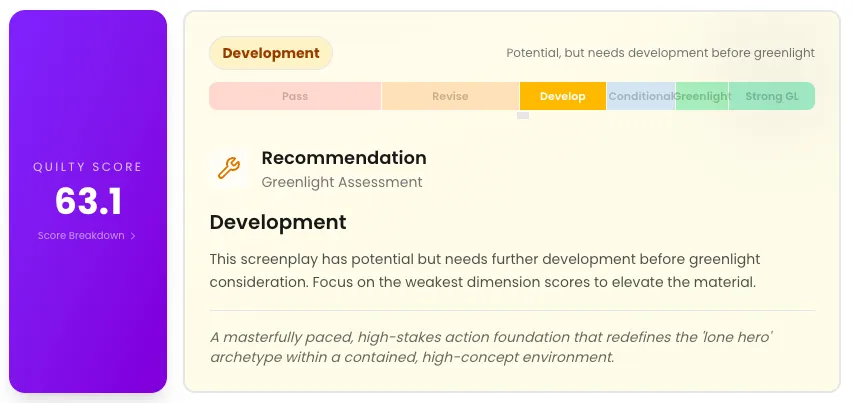Viewport: 854px width, 403px height.
Task: Click the small score marker below rating bar
Action: point(522,115)
